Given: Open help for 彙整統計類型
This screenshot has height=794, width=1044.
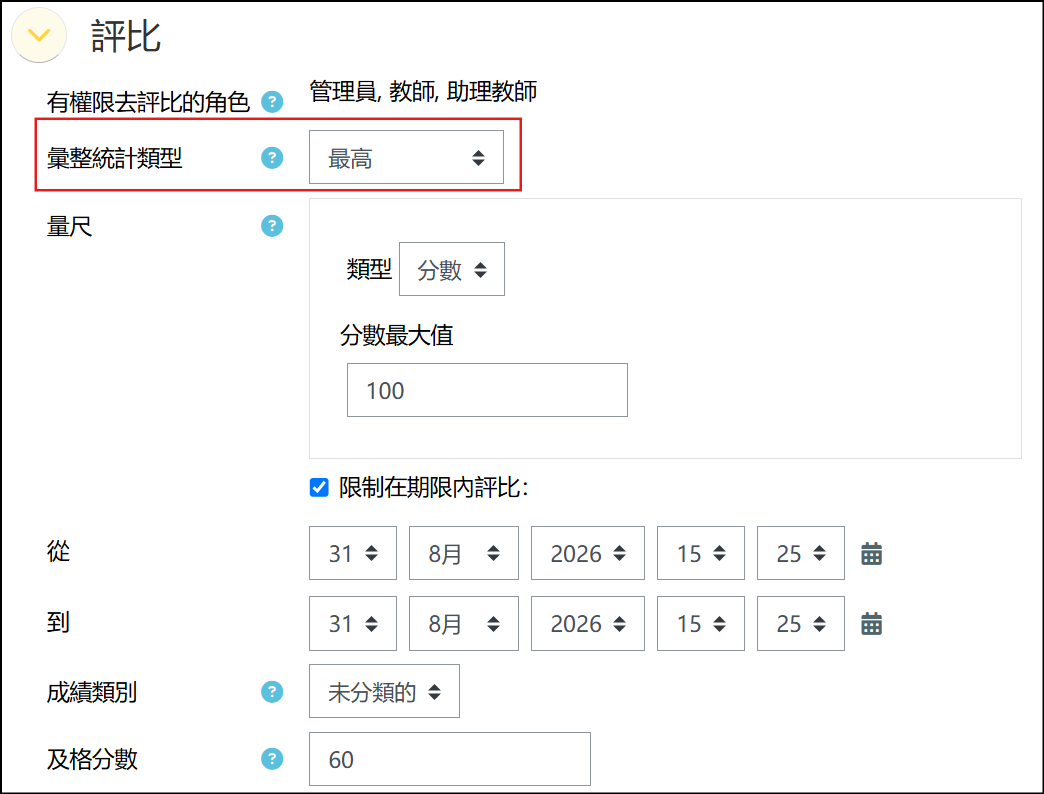Looking at the screenshot, I should click(x=272, y=158).
